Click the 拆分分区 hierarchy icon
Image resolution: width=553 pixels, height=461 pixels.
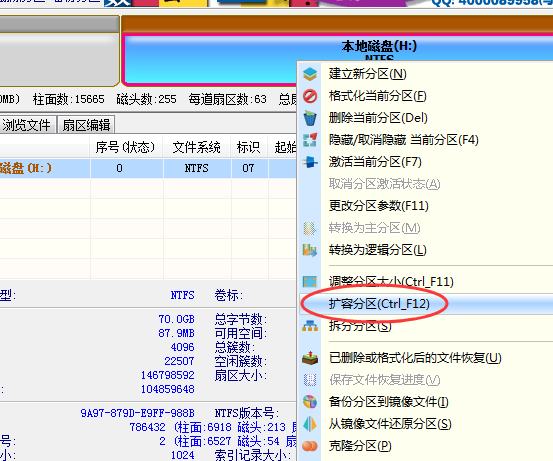[310, 326]
